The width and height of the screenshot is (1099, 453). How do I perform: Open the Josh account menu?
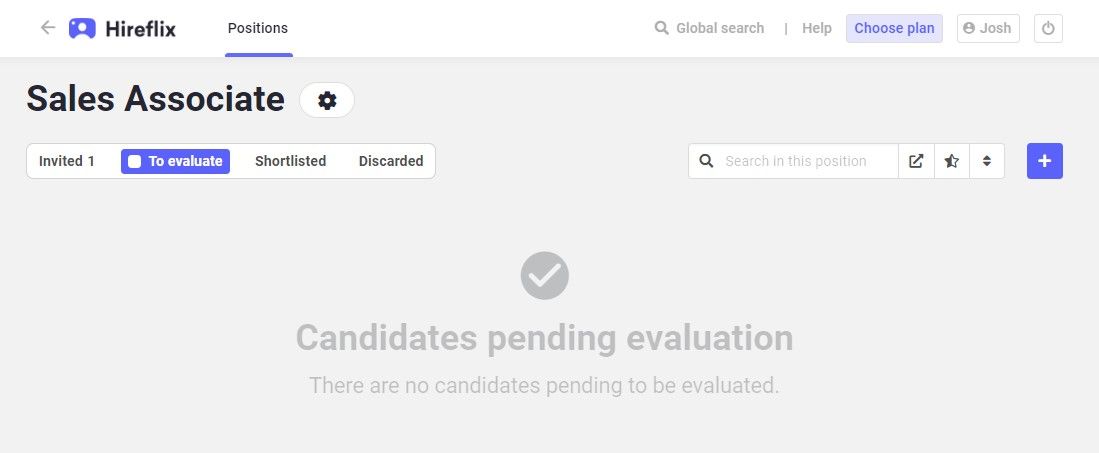(x=988, y=29)
